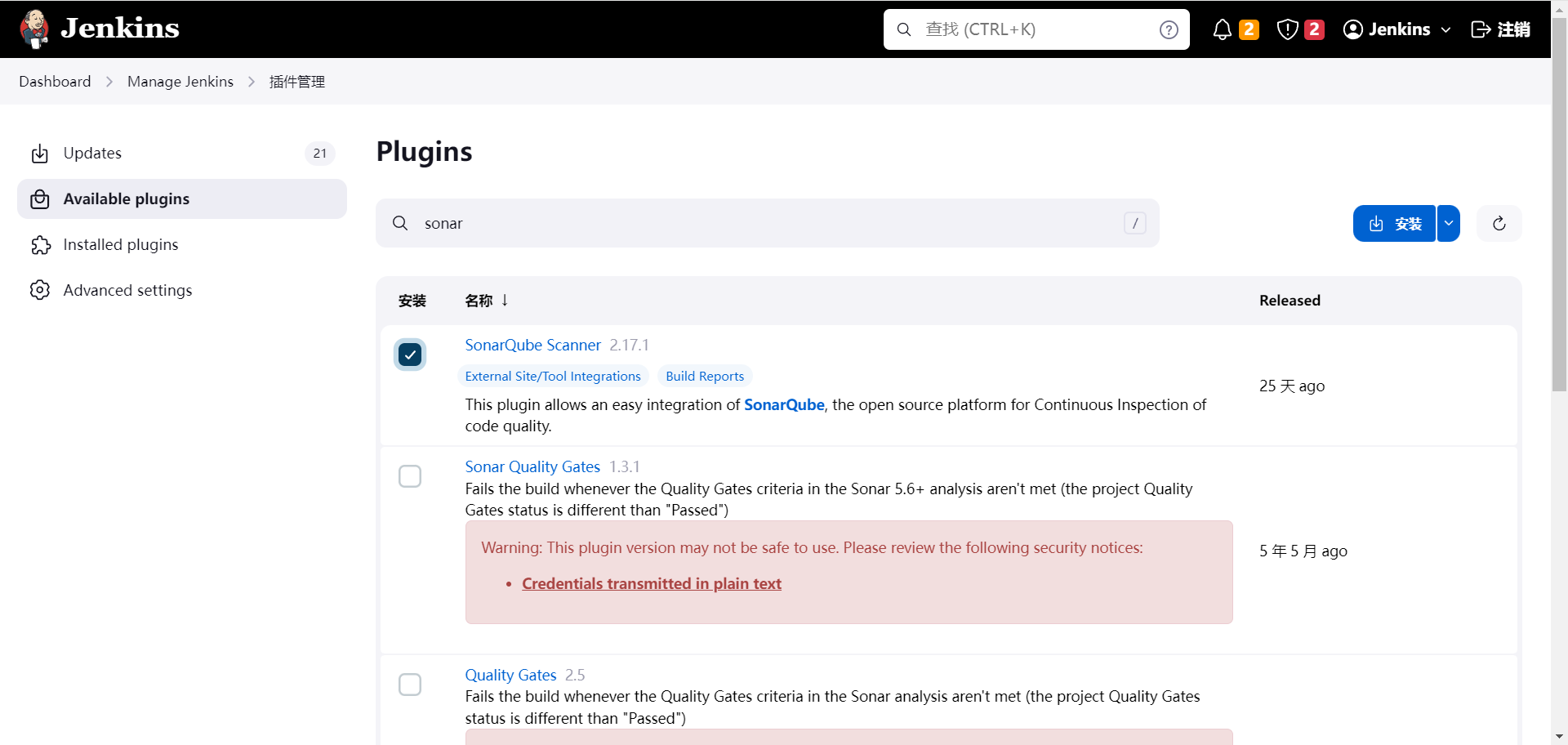This screenshot has height=745, width=1568.
Task: Click the sort arrow beside 名称
Action: (505, 300)
